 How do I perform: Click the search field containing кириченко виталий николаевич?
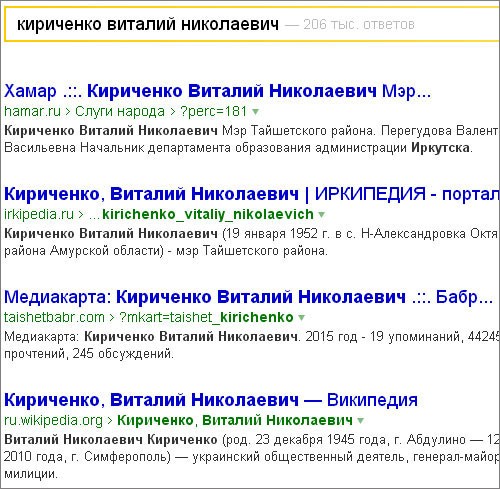(252, 24)
